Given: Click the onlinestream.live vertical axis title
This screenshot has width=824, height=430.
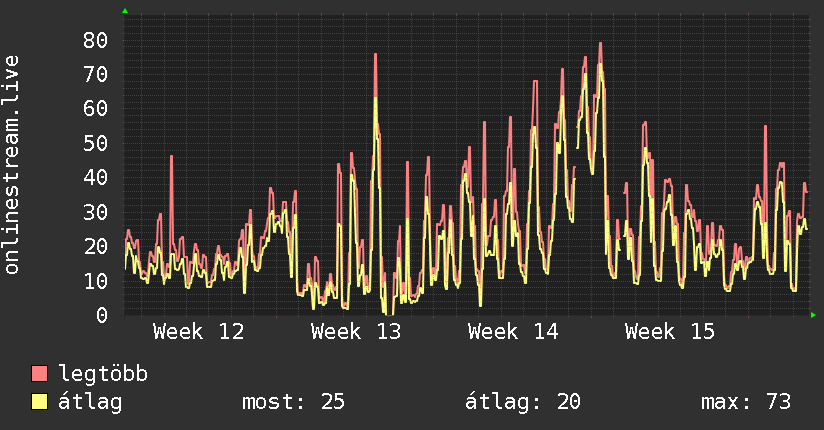Looking at the screenshot, I should (x=12, y=165).
